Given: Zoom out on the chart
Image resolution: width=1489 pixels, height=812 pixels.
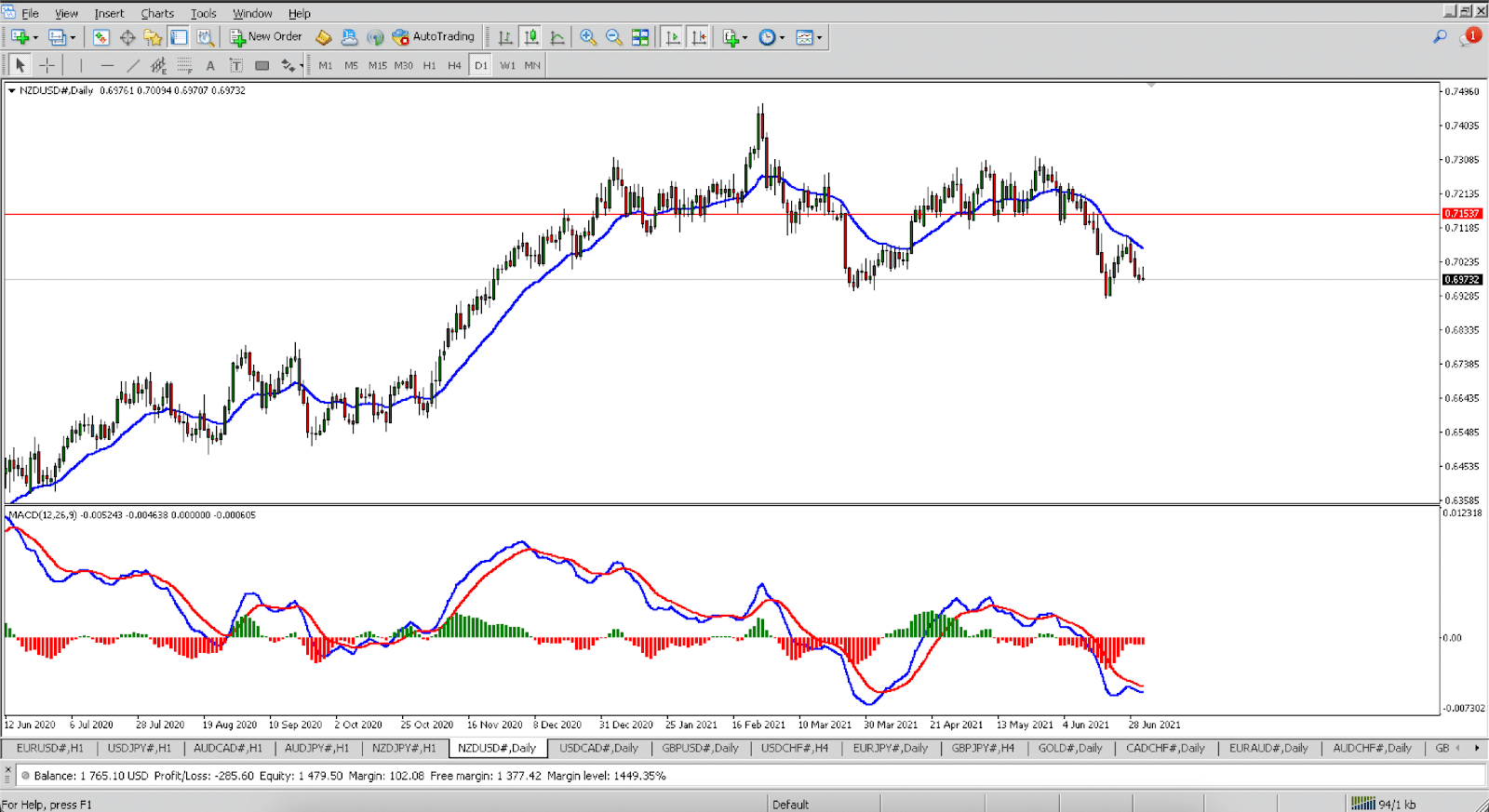Looking at the screenshot, I should (x=614, y=37).
